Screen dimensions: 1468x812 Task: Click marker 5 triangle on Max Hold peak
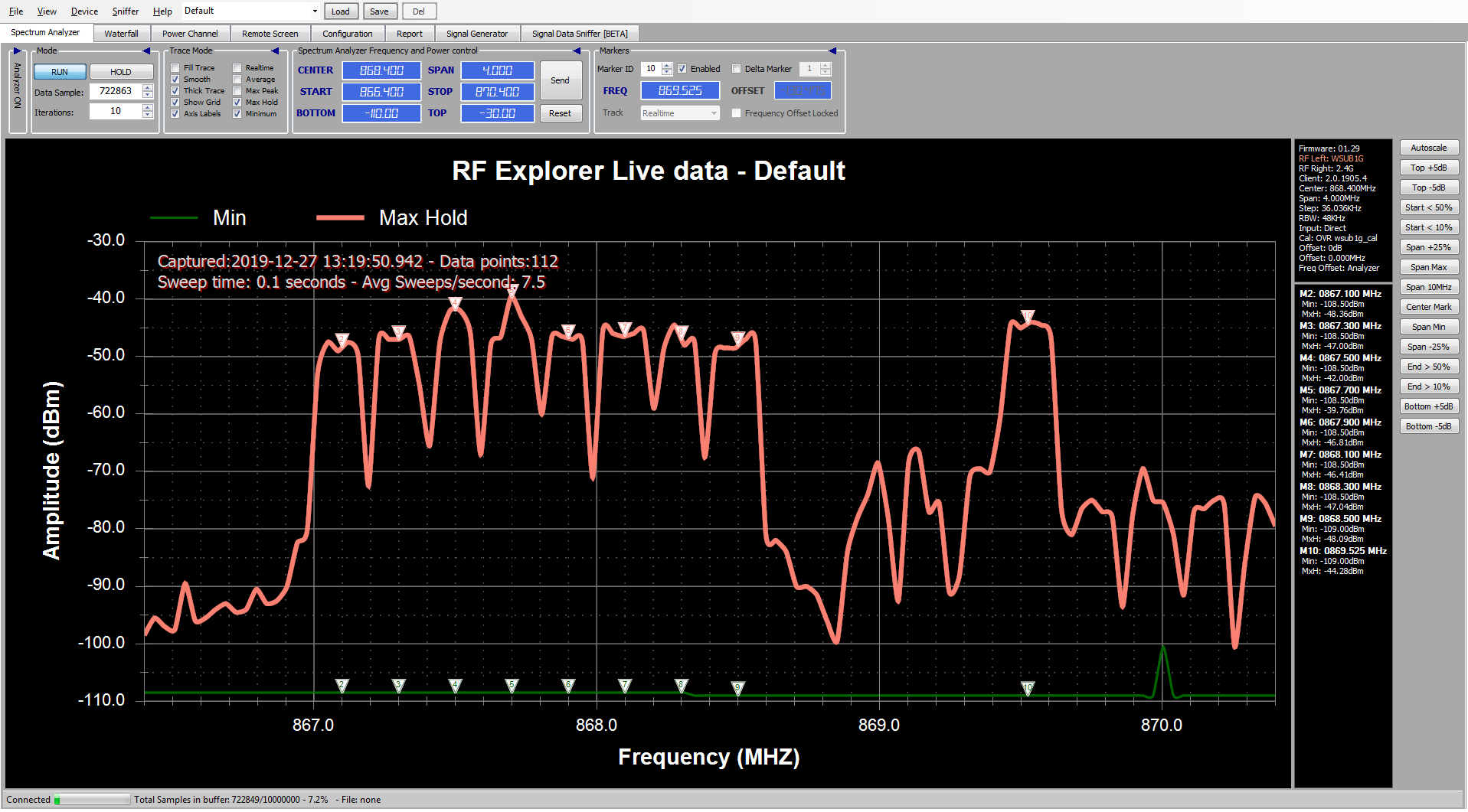(x=512, y=290)
